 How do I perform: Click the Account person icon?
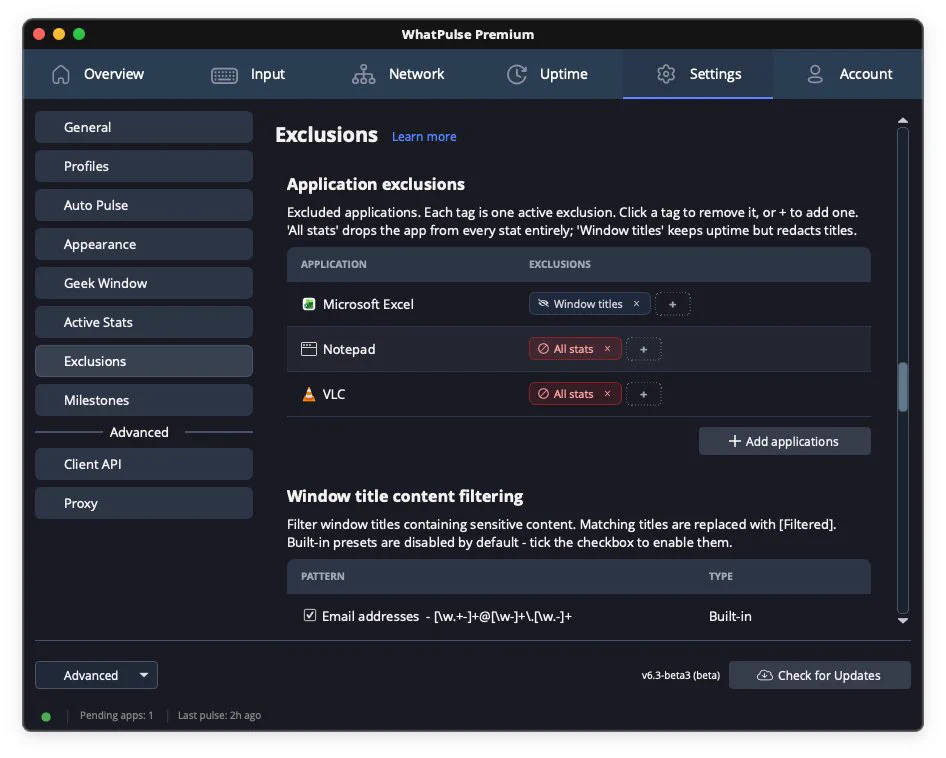(815, 74)
